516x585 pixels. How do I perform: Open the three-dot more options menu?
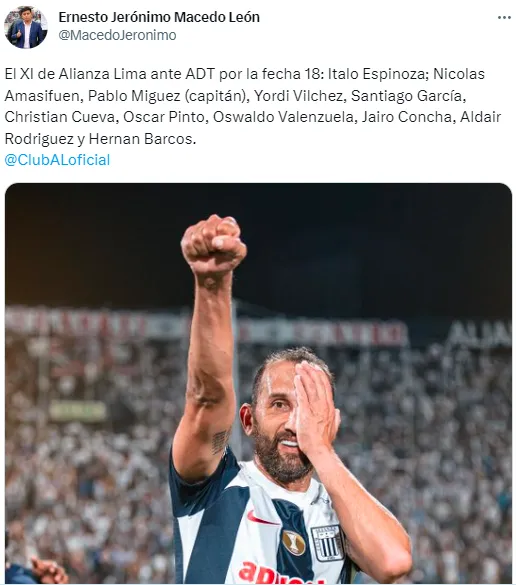[x=504, y=18]
